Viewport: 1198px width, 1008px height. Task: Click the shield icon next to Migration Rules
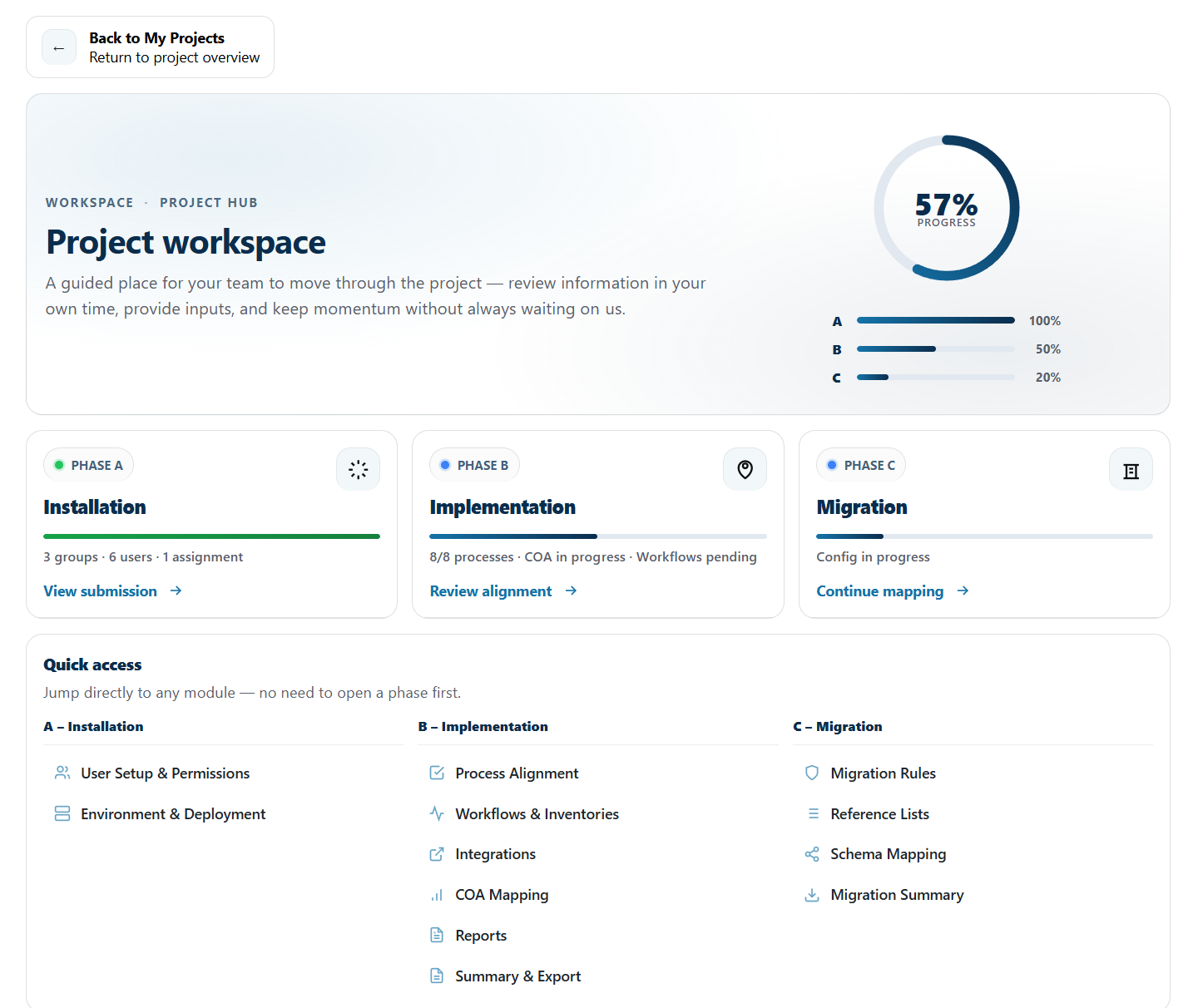click(811, 773)
